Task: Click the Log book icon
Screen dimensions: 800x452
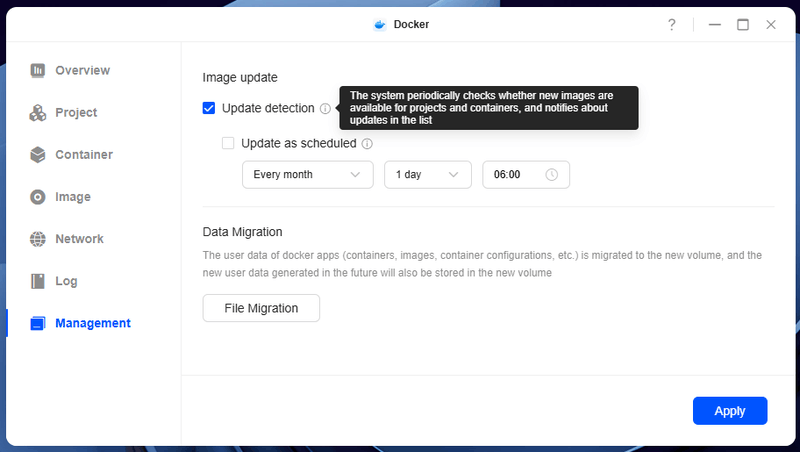Action: 37,281
